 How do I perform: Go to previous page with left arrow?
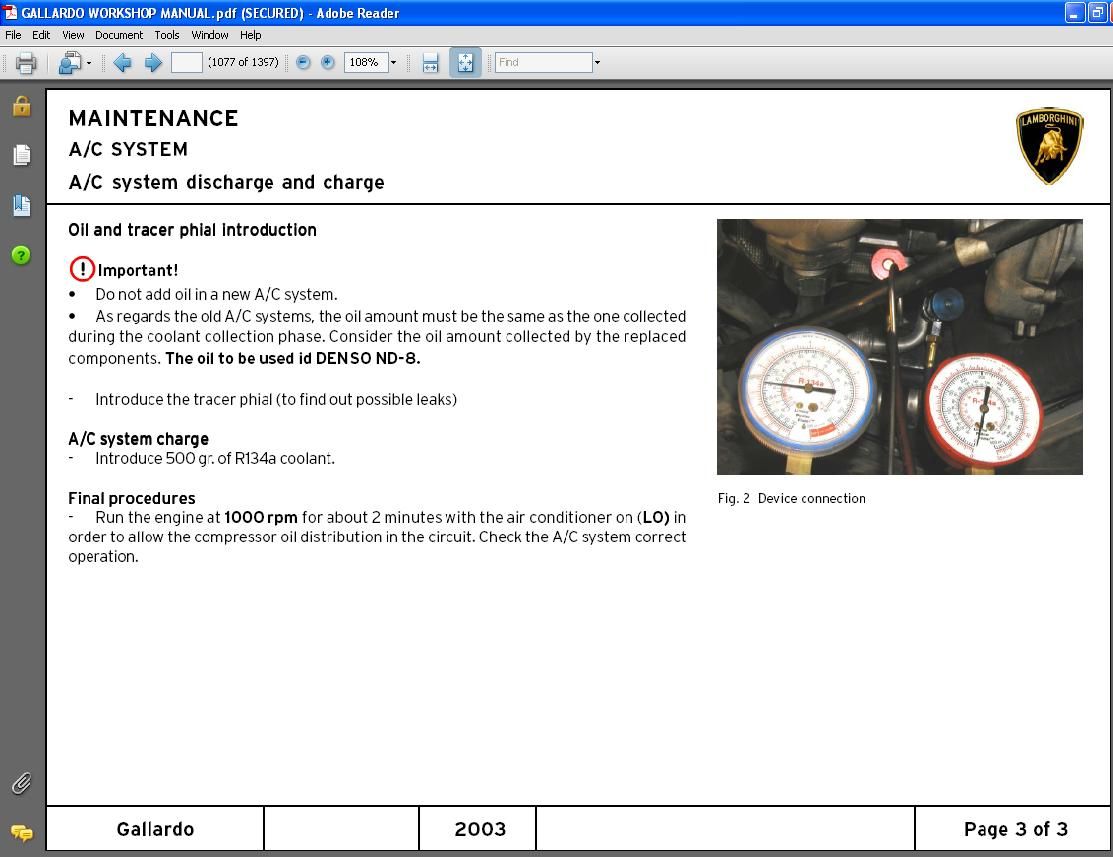coord(122,63)
